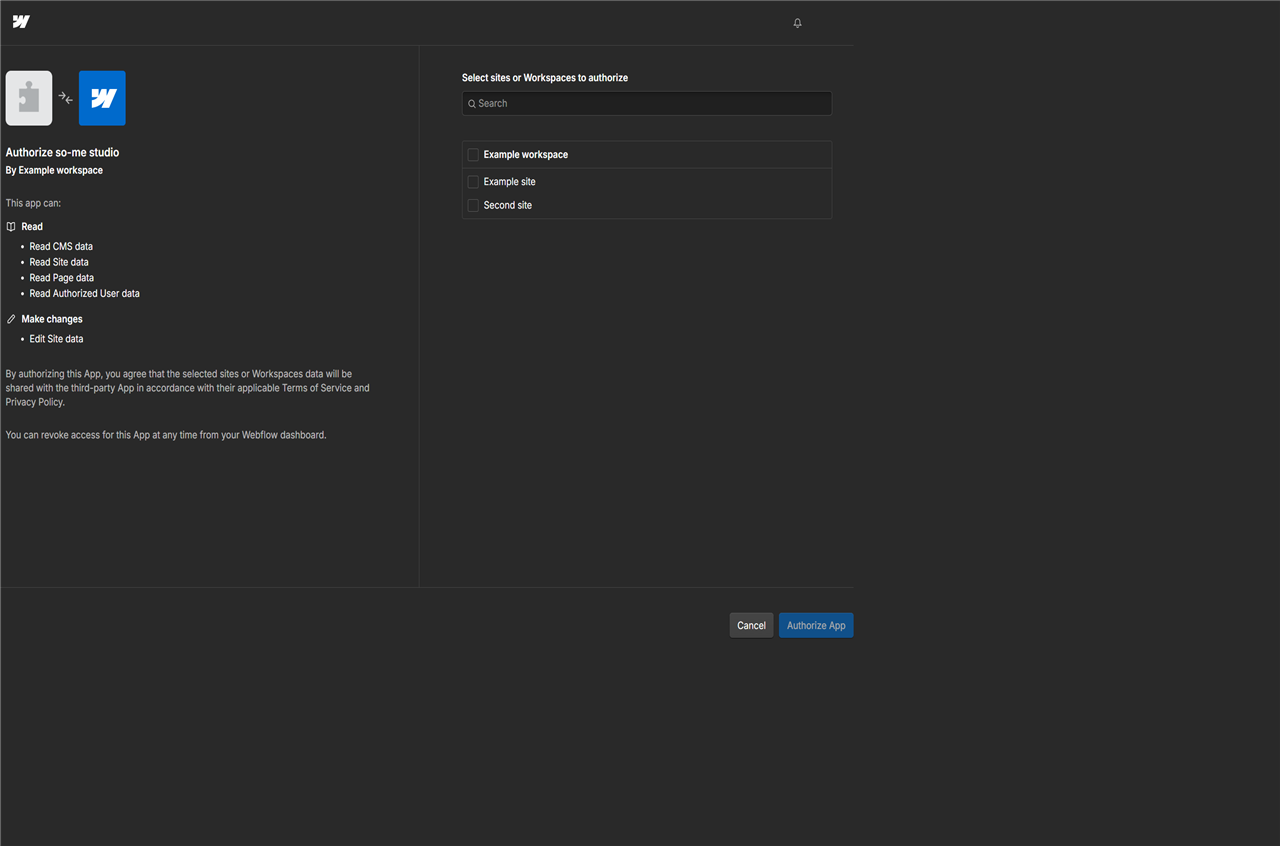
Task: Check the Example site checkbox
Action: [x=473, y=182]
